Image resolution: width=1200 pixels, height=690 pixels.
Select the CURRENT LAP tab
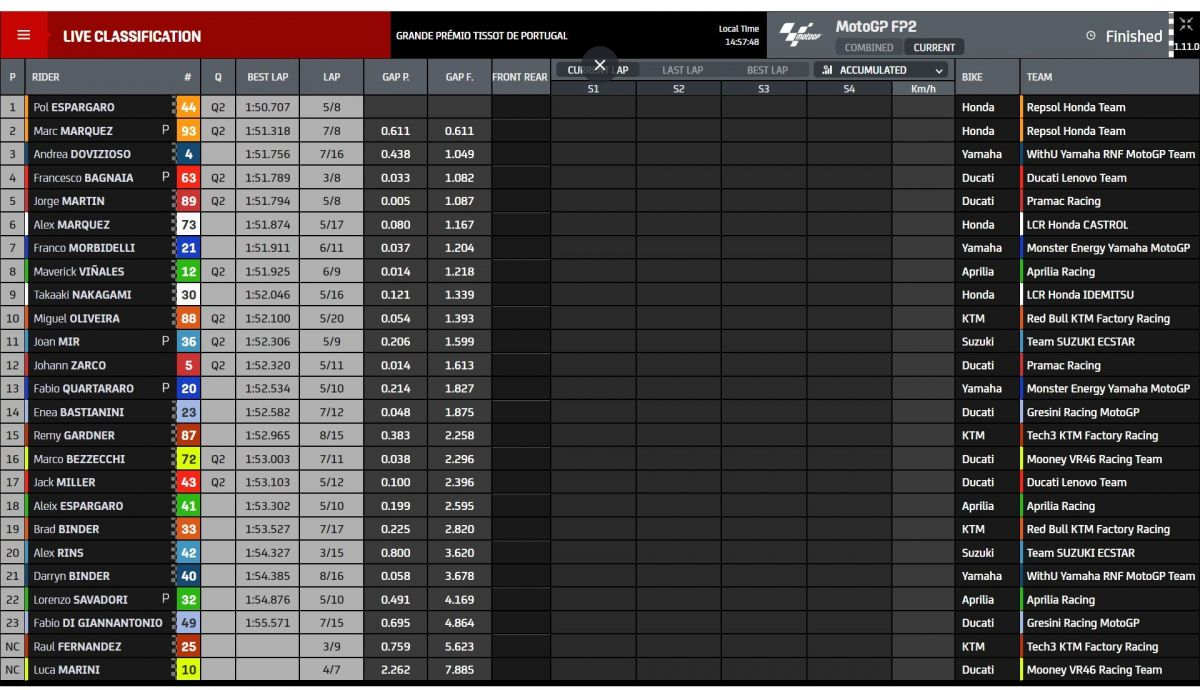(x=597, y=70)
